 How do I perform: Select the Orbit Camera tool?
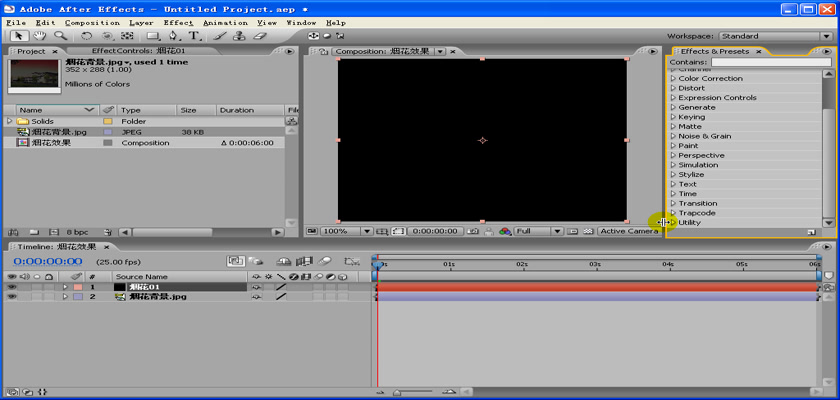[x=107, y=36]
